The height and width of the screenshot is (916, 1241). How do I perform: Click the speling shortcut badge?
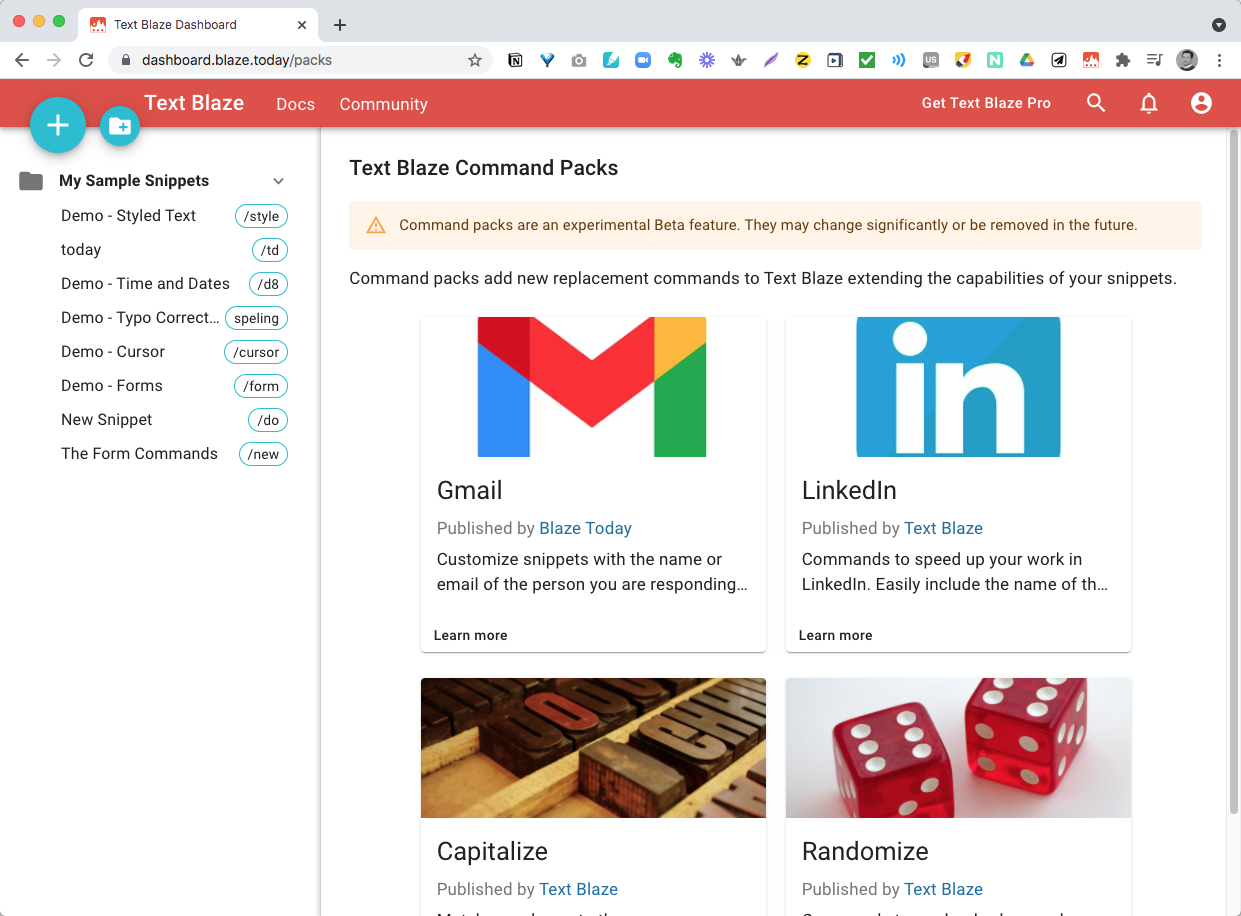click(x=256, y=318)
